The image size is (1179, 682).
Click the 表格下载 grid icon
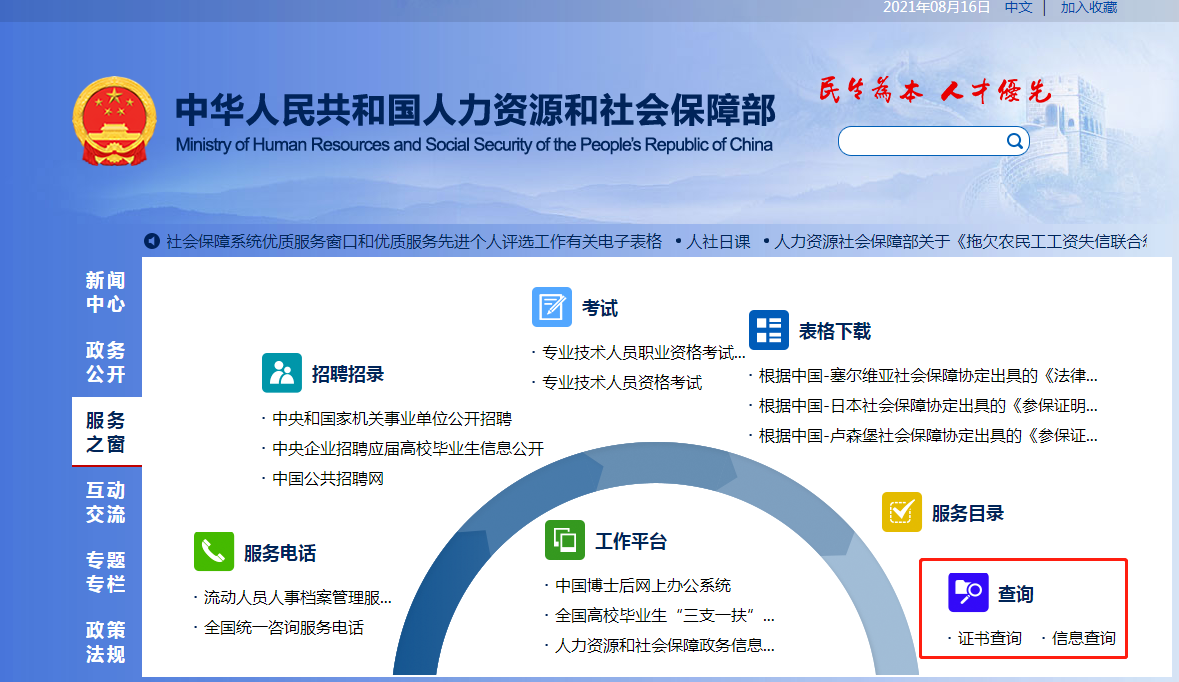[x=768, y=330]
